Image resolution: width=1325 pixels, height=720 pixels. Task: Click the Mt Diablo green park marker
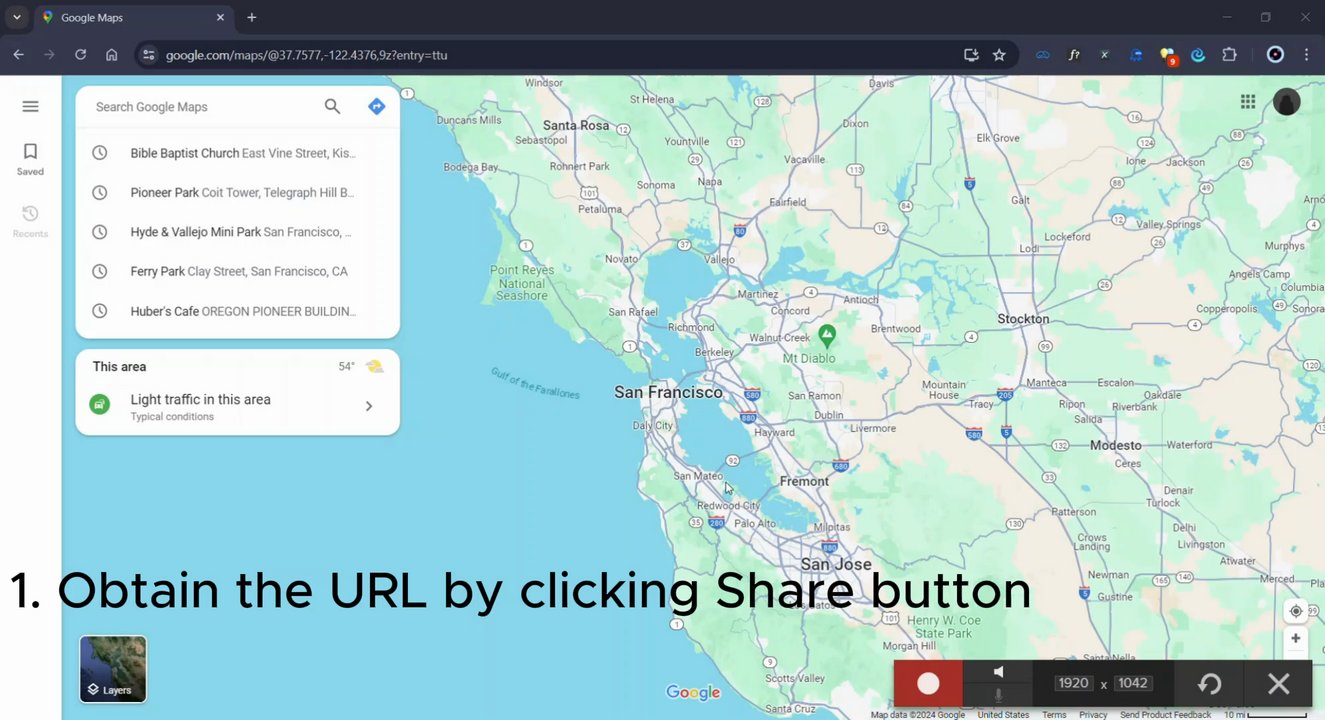coord(827,335)
